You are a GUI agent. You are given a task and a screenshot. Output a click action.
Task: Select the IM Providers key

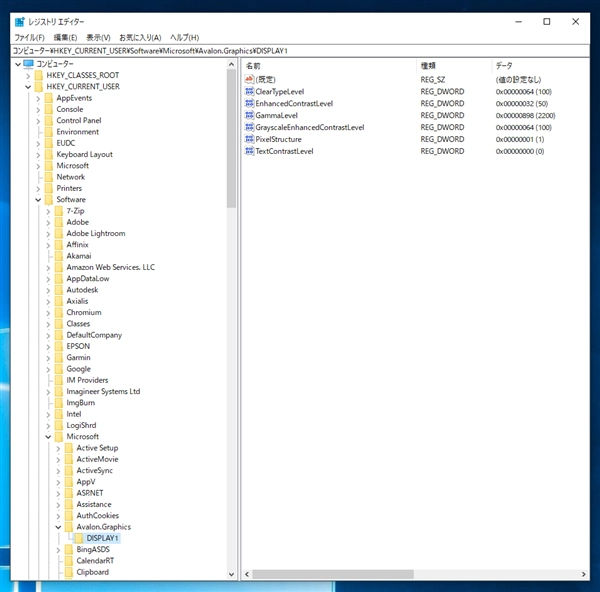(87, 380)
